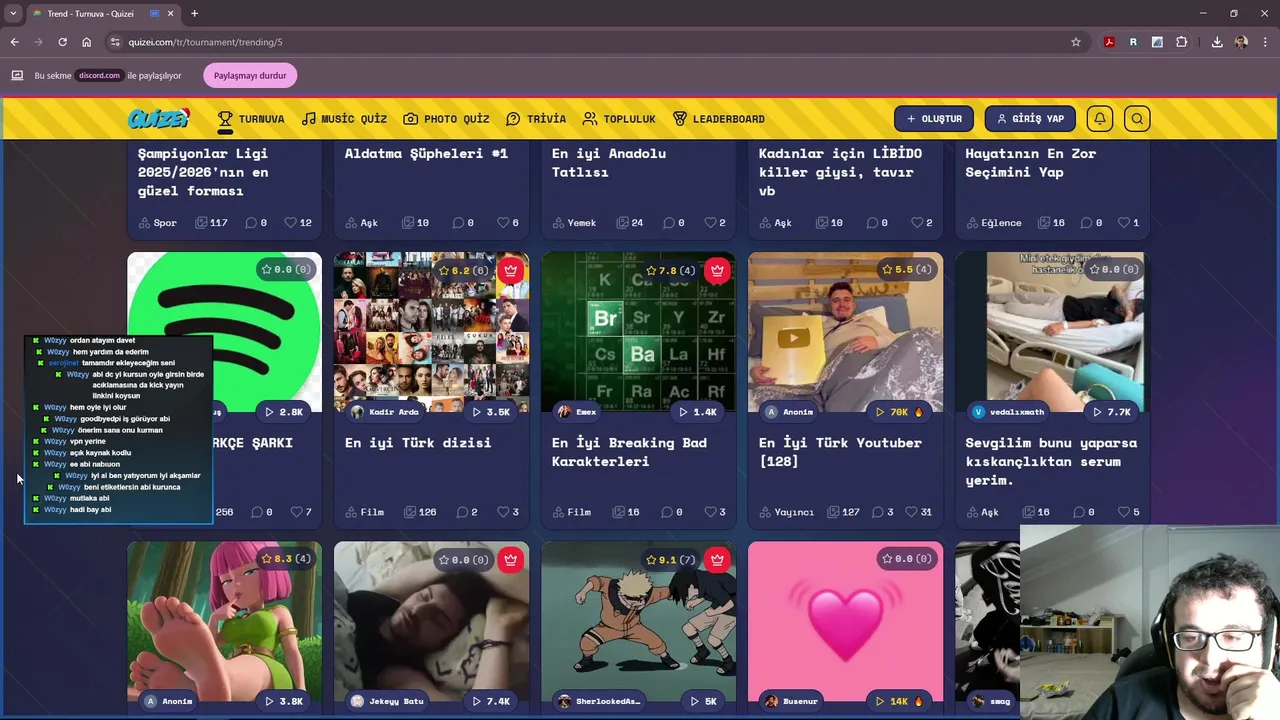Go back with browser back arrow
This screenshot has height=720, width=1280.
14,42
